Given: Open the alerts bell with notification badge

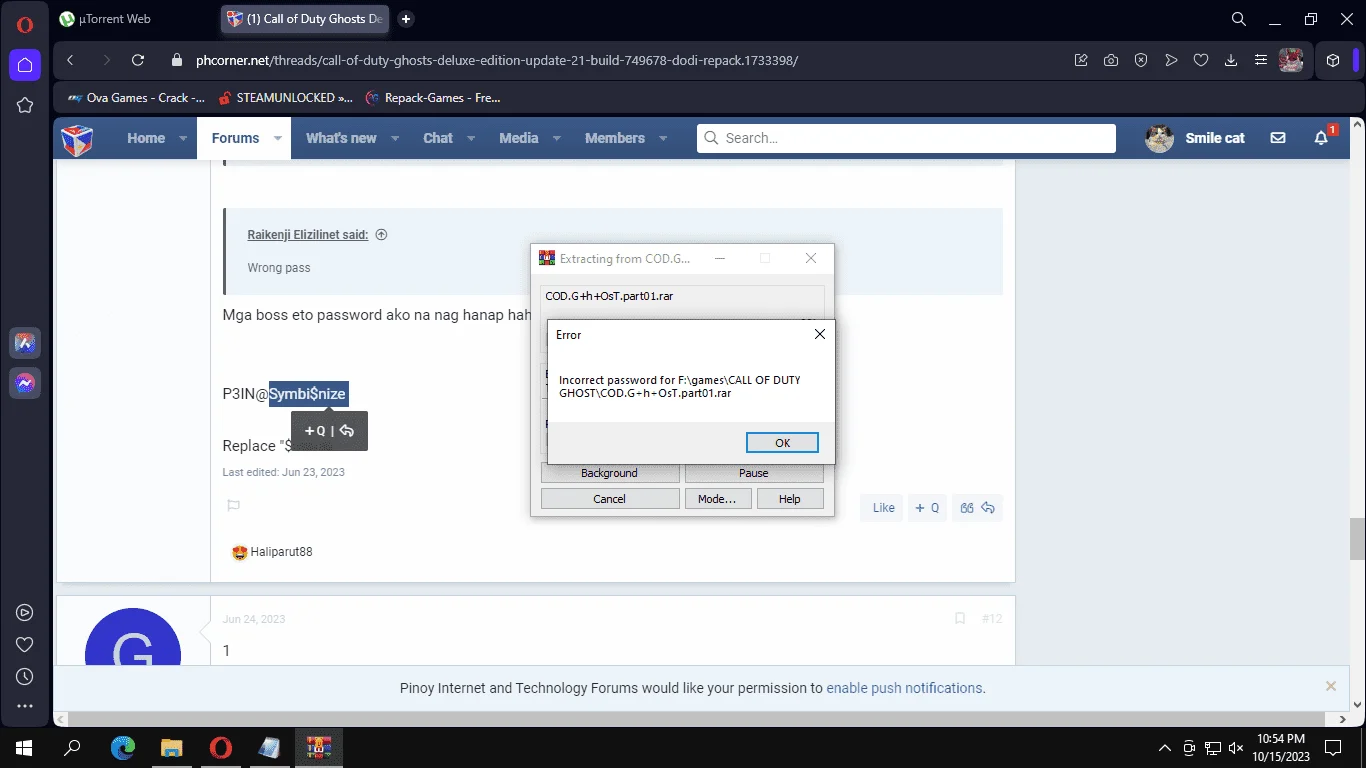Looking at the screenshot, I should point(1323,137).
